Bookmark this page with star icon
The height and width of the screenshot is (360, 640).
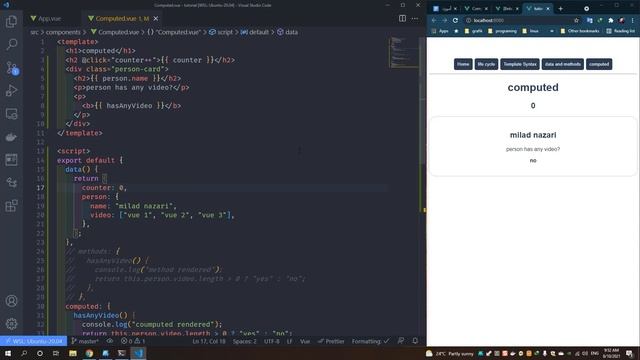(x=576, y=20)
